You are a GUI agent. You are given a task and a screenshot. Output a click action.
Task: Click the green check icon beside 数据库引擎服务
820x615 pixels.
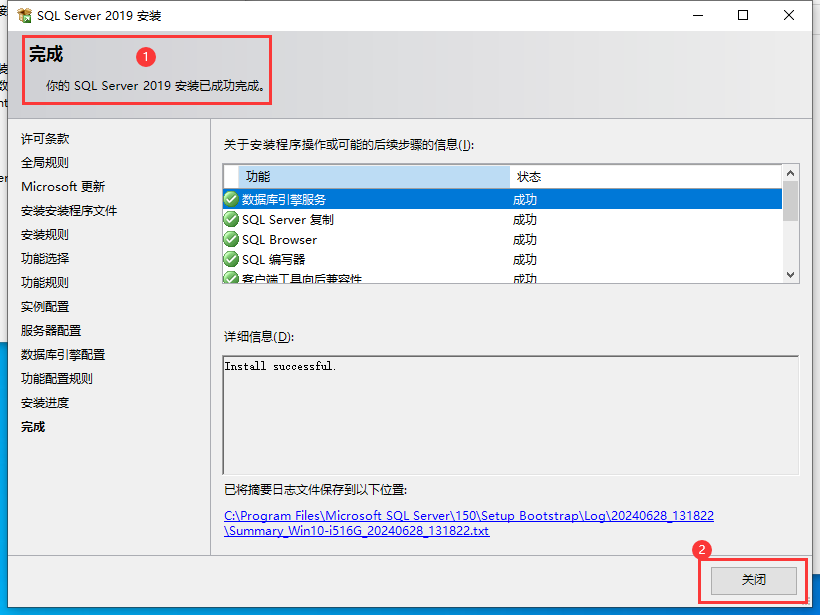[x=231, y=199]
